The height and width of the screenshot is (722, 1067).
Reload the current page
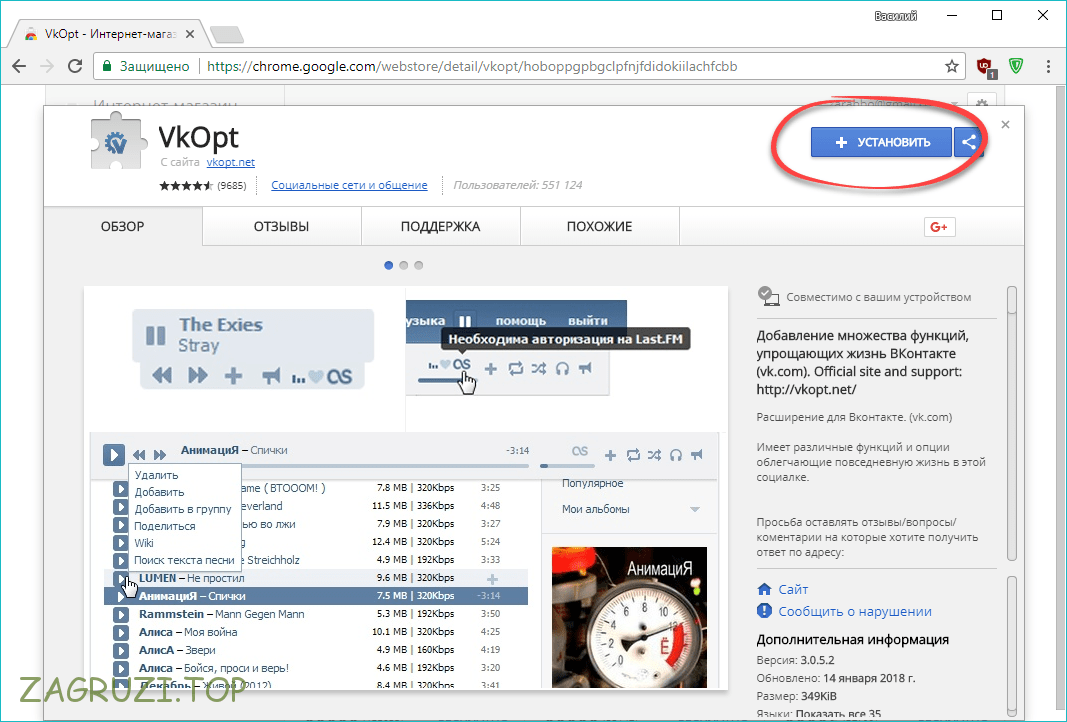75,66
